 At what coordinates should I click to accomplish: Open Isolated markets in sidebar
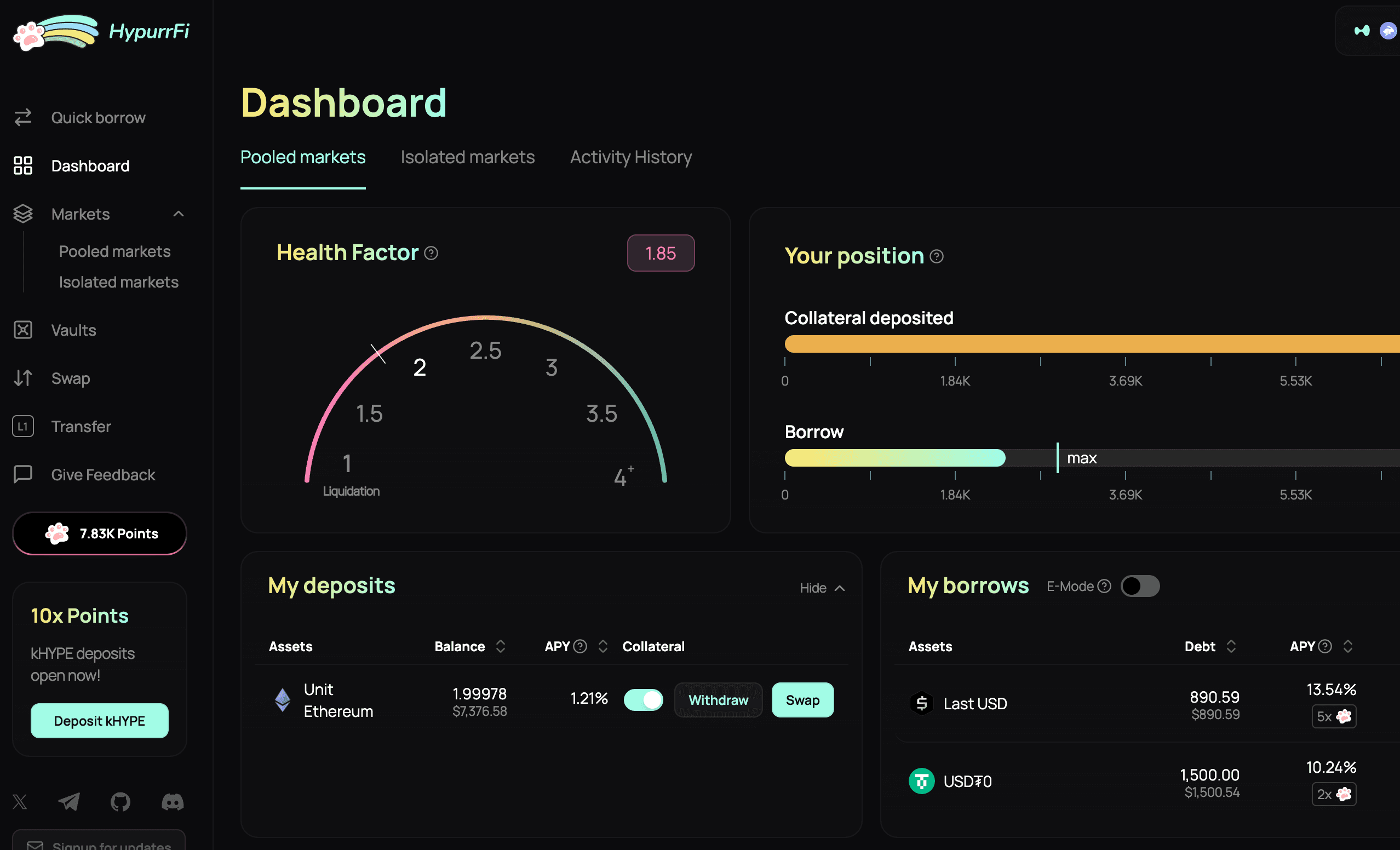pos(119,282)
